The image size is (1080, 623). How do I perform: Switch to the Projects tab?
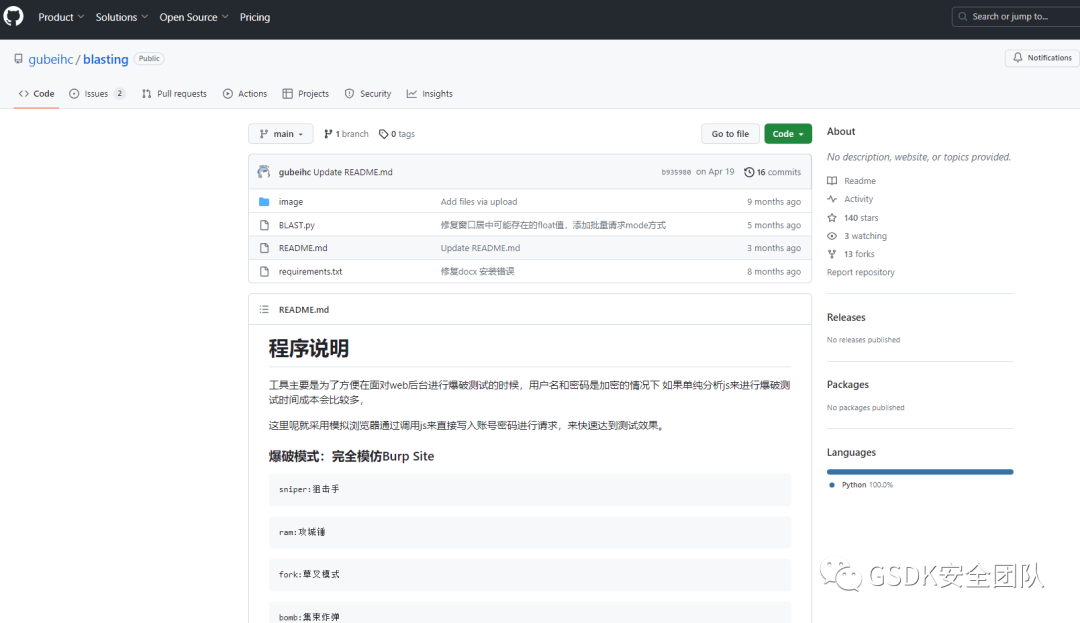pos(306,94)
